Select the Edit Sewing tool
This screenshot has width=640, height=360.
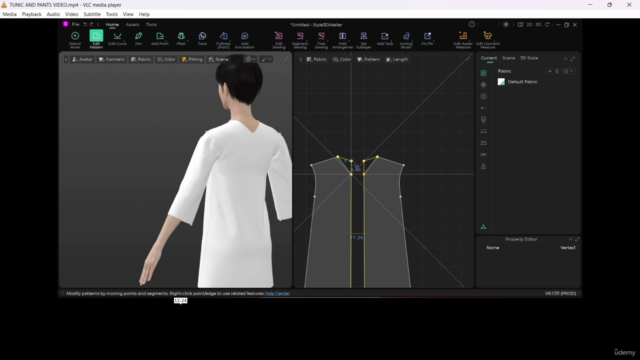point(279,40)
